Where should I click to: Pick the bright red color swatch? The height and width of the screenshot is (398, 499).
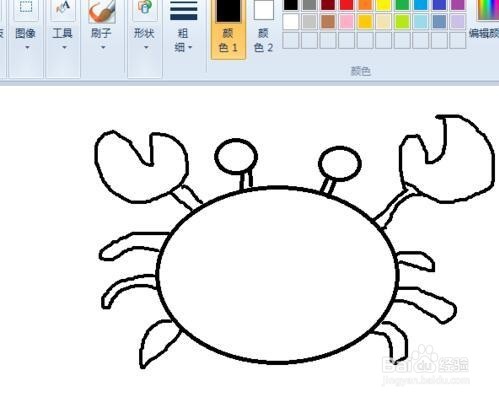click(x=347, y=4)
